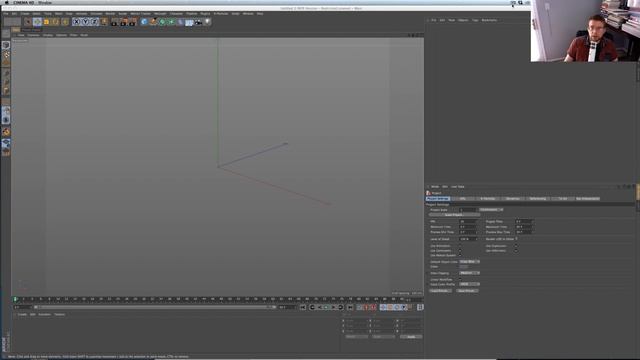The height and width of the screenshot is (360, 640).
Task: Click the spline pen icon
Action: 153,22
